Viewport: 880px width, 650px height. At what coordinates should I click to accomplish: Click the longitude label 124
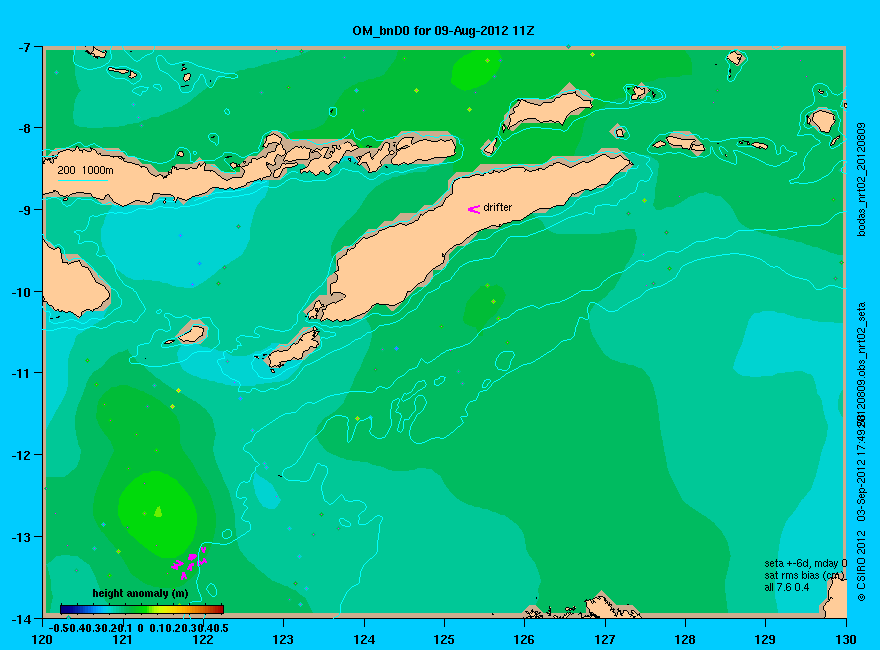[364, 639]
